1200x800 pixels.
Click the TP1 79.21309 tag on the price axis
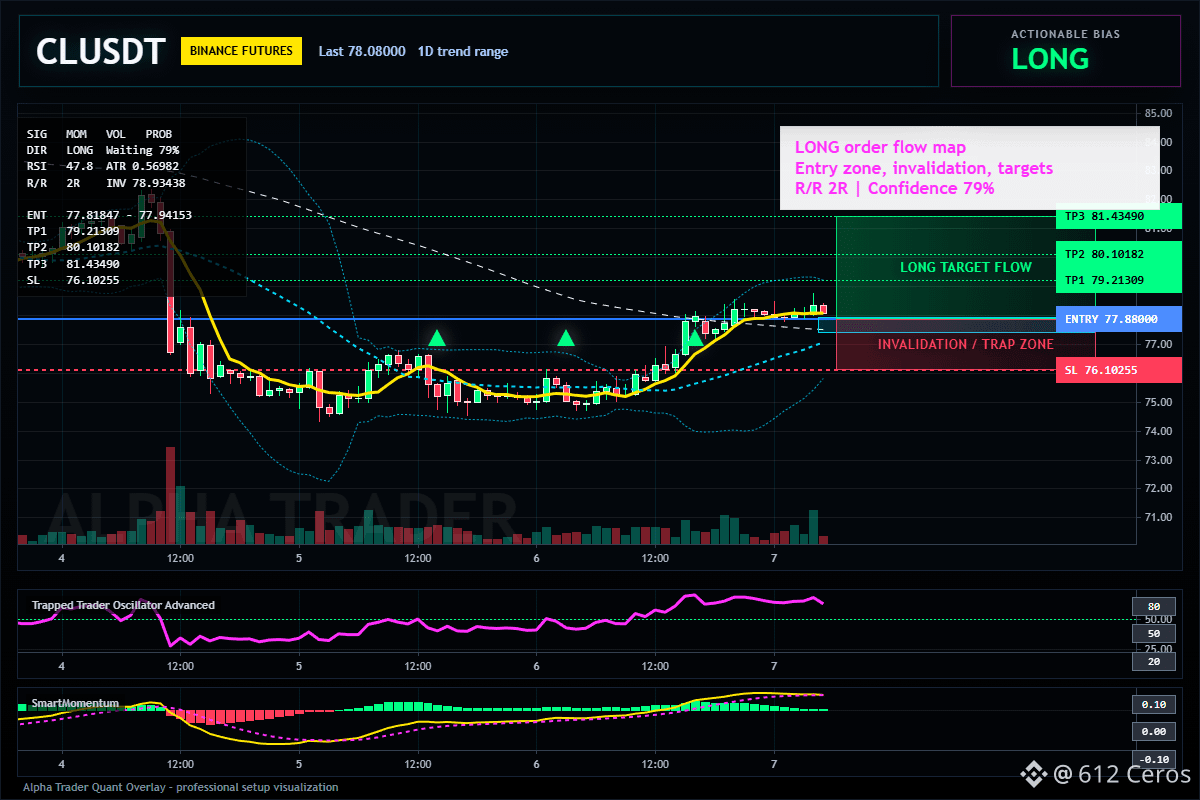point(1118,280)
